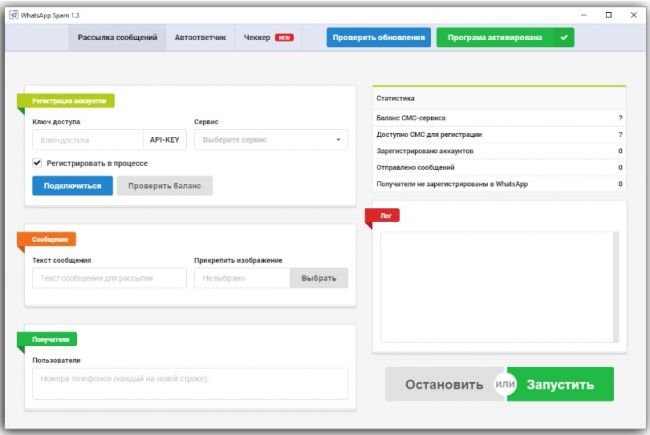Click the orange Сообщение section label
The image size is (650, 435).
(46, 239)
